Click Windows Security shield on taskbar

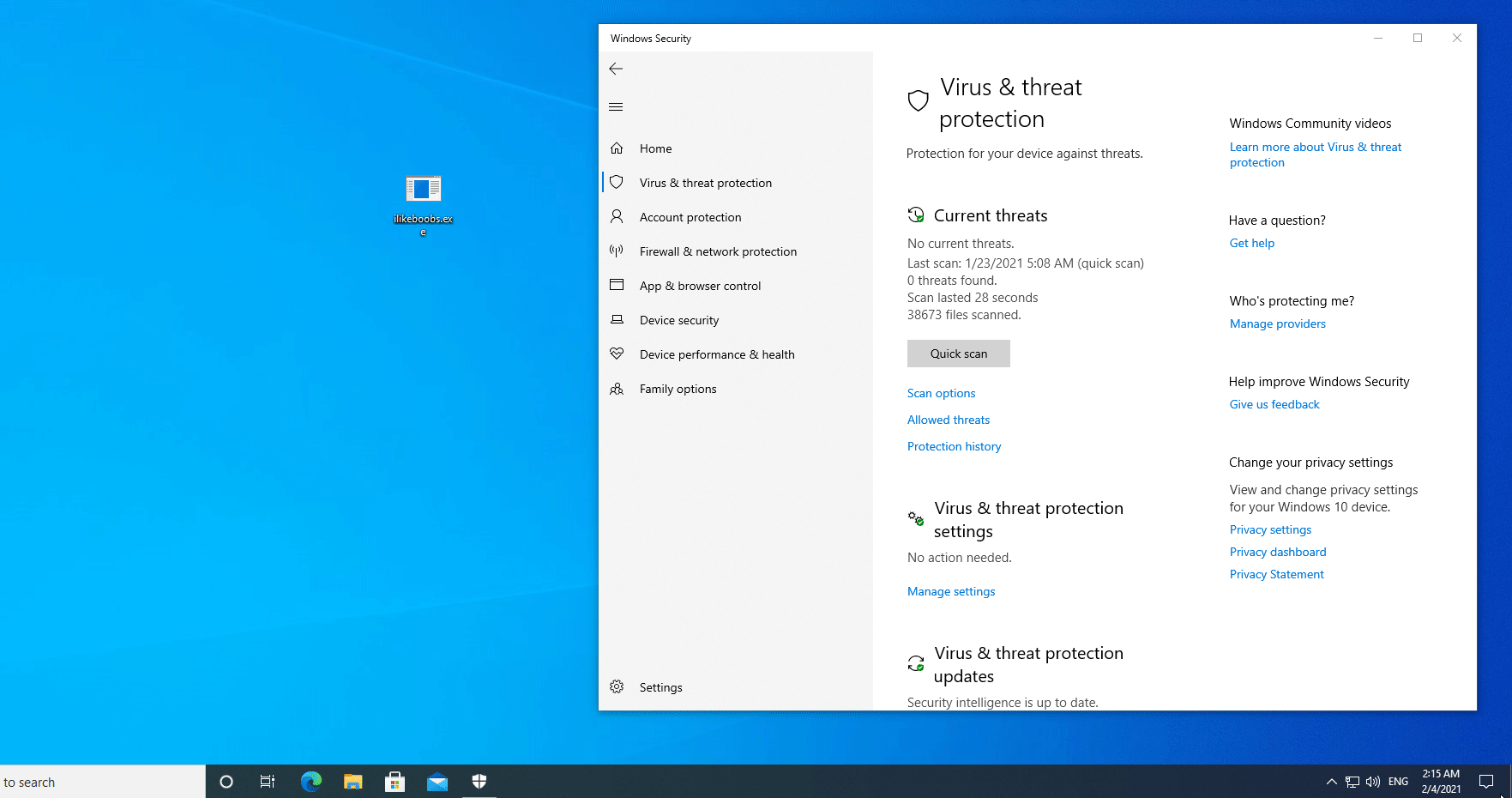[x=479, y=781]
